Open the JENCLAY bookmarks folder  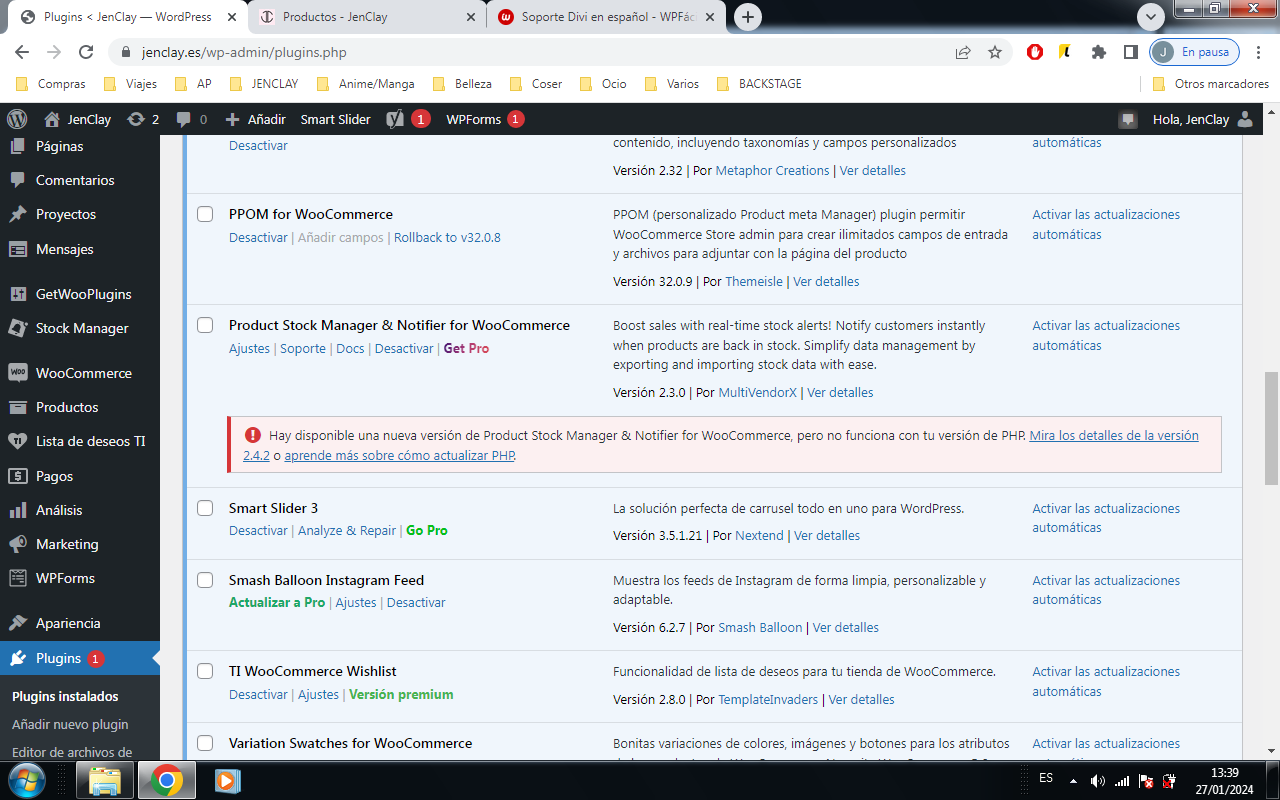pyautogui.click(x=265, y=84)
